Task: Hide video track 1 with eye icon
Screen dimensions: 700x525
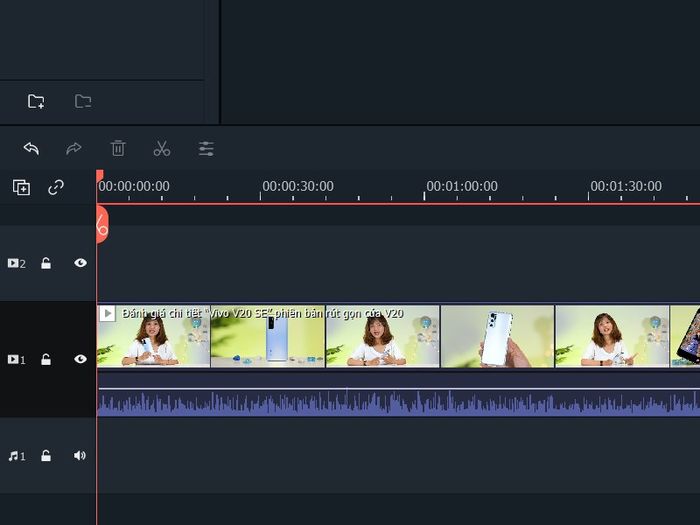Action: pos(80,359)
